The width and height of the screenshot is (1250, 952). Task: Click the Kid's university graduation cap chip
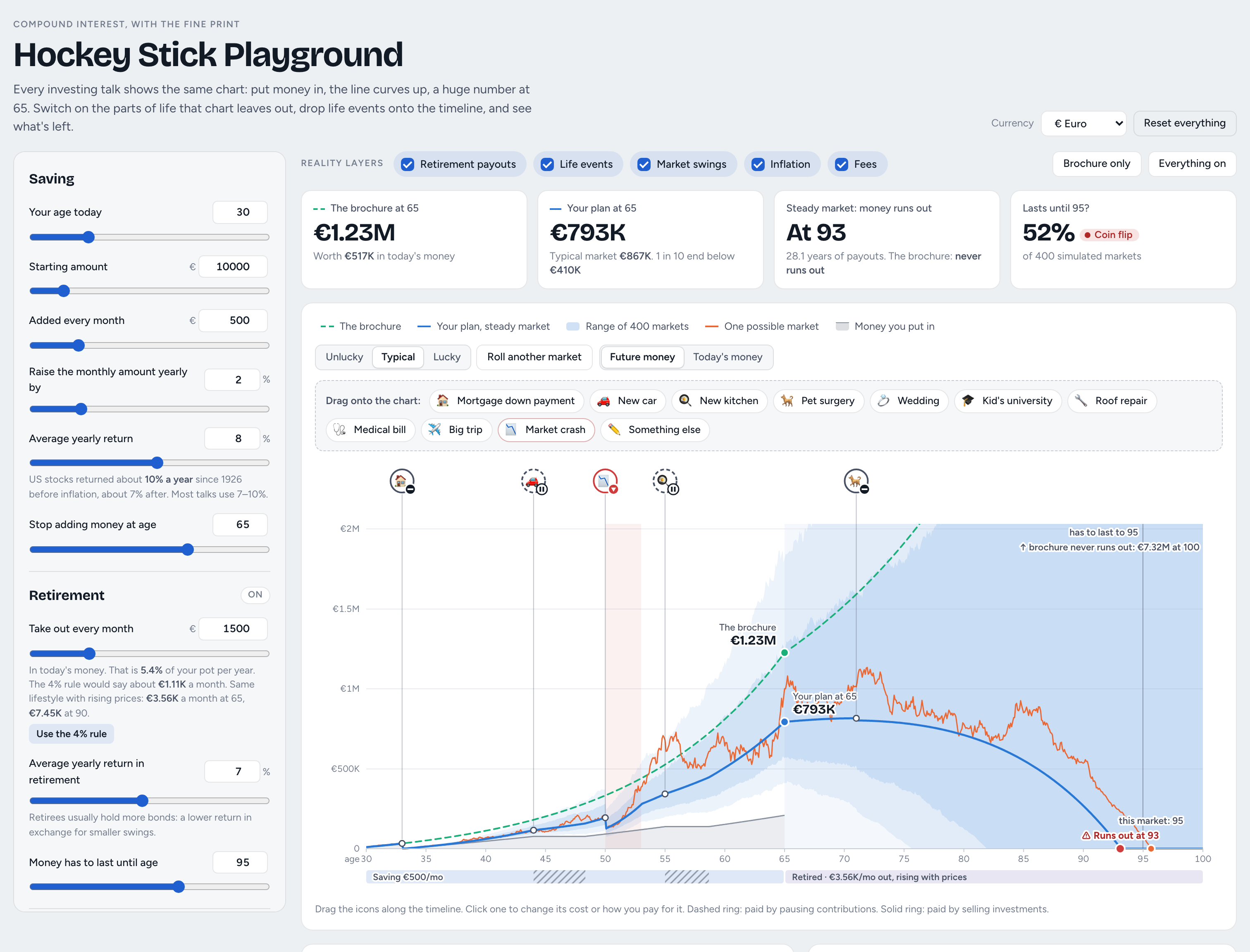tap(1007, 401)
